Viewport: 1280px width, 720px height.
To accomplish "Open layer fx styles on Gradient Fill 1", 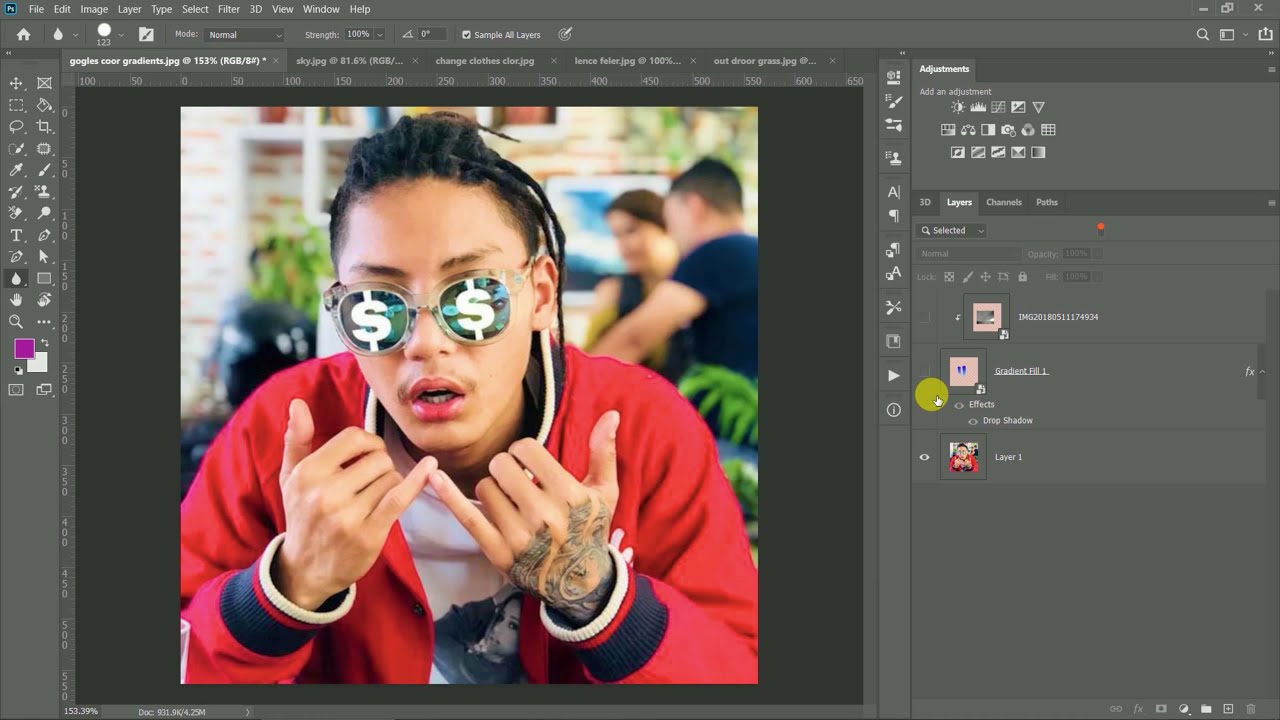I will 1249,371.
